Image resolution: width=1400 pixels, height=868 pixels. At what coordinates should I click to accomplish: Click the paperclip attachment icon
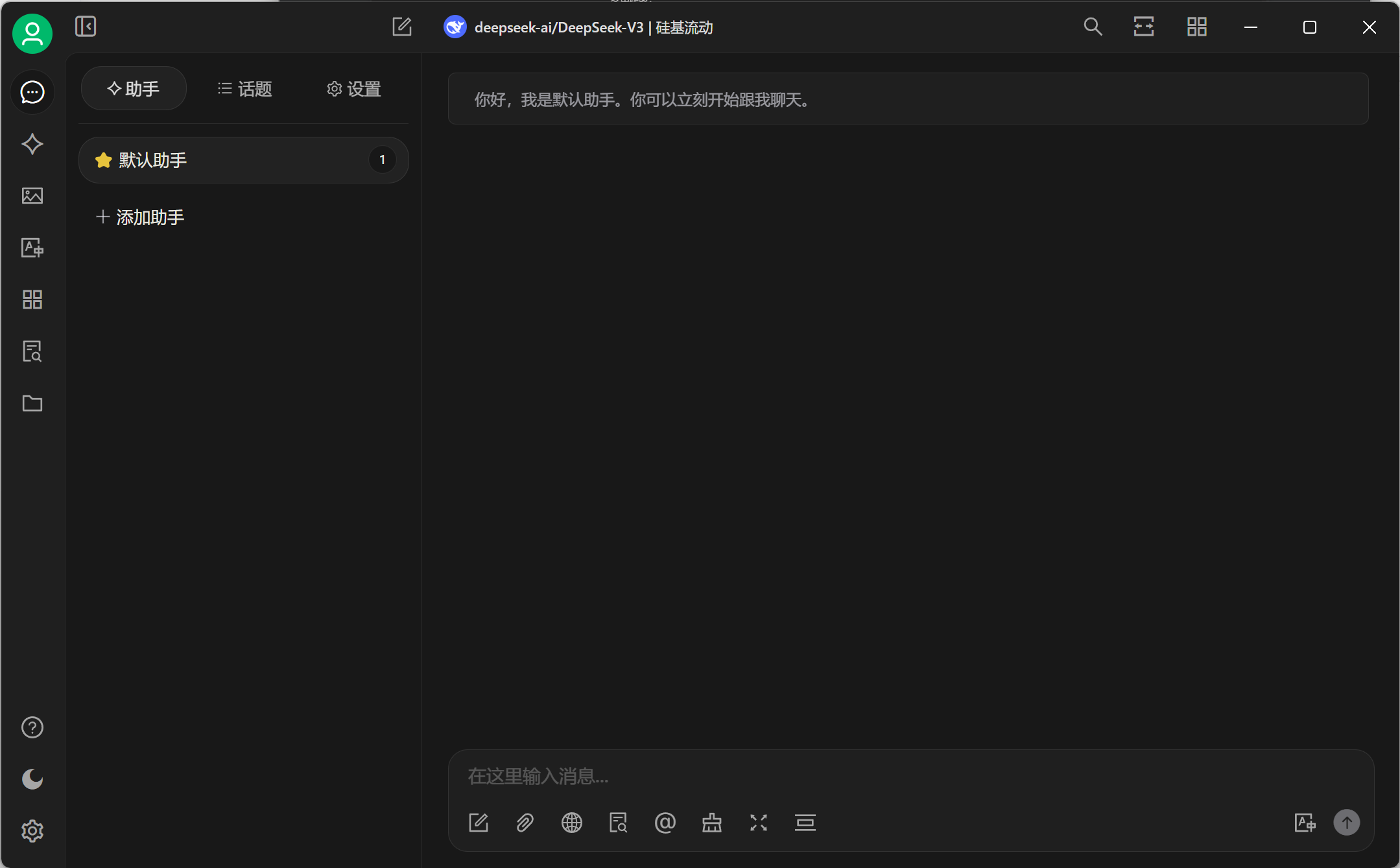click(x=525, y=823)
